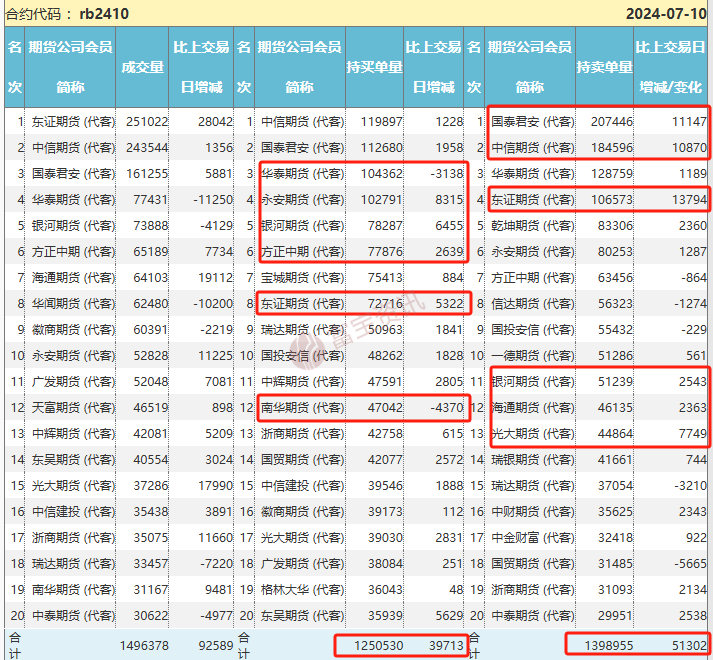Screen dimensions: 713x660
Task: Click short position change 11147
Action: [x=689, y=121]
